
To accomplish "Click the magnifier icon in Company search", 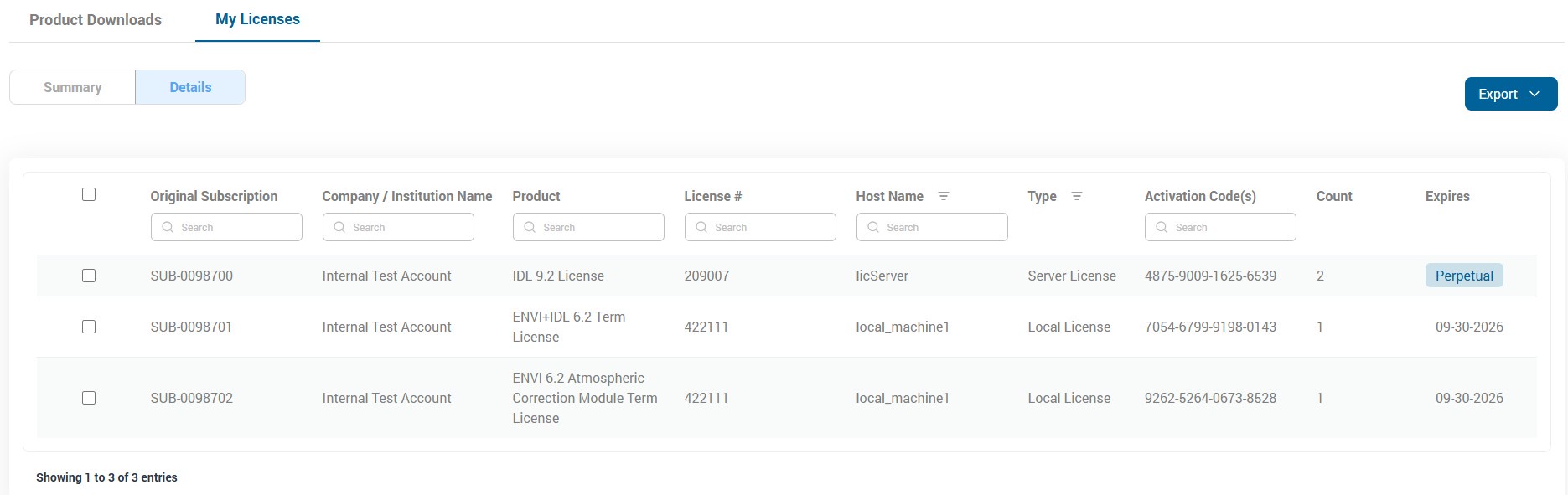I will 339,227.
